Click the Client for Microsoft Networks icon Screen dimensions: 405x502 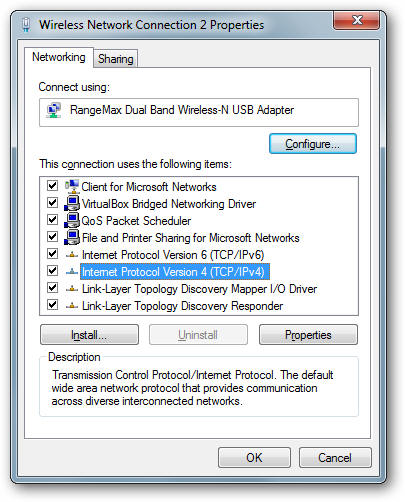72,186
